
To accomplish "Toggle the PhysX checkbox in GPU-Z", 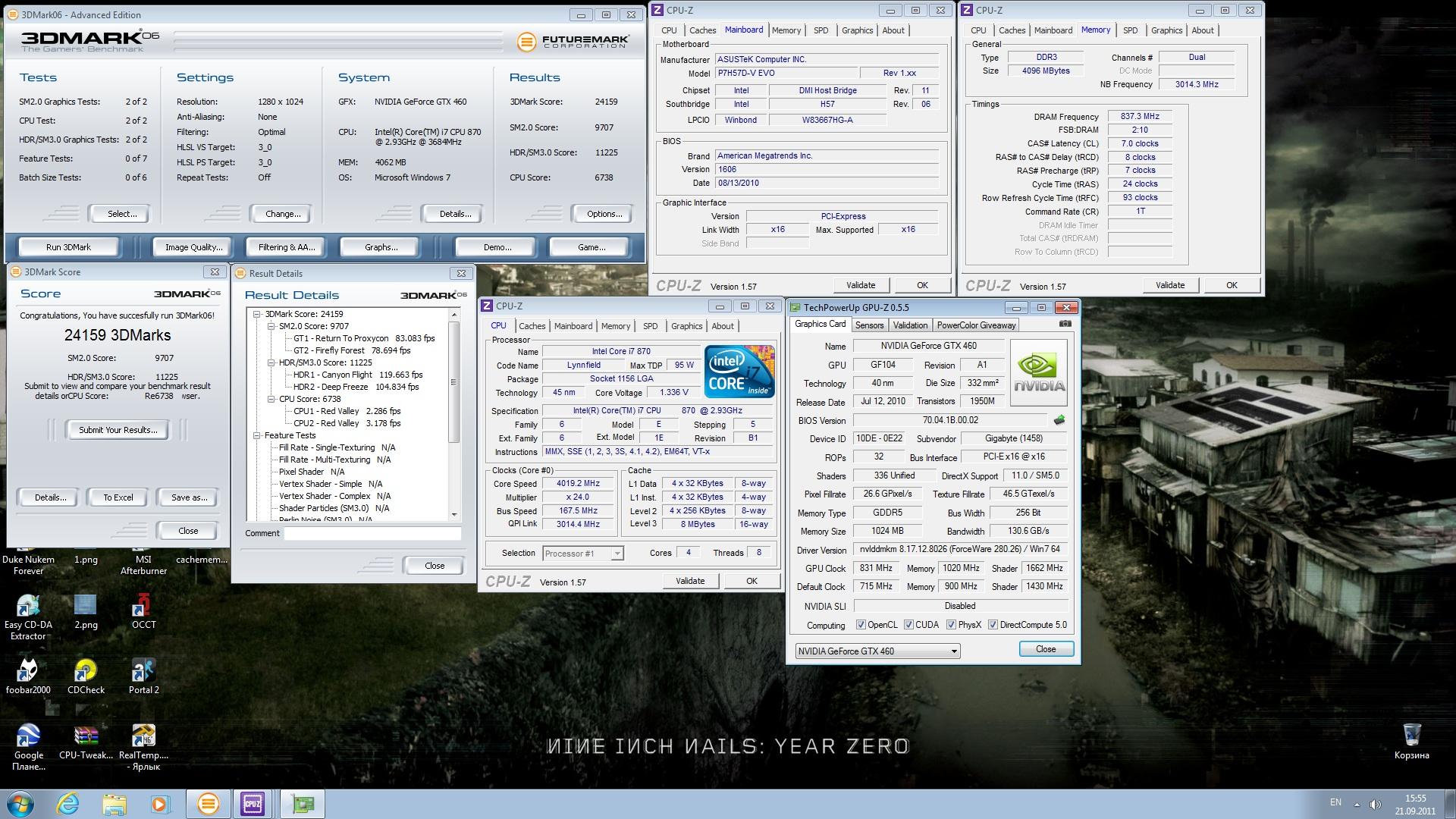I will point(951,625).
